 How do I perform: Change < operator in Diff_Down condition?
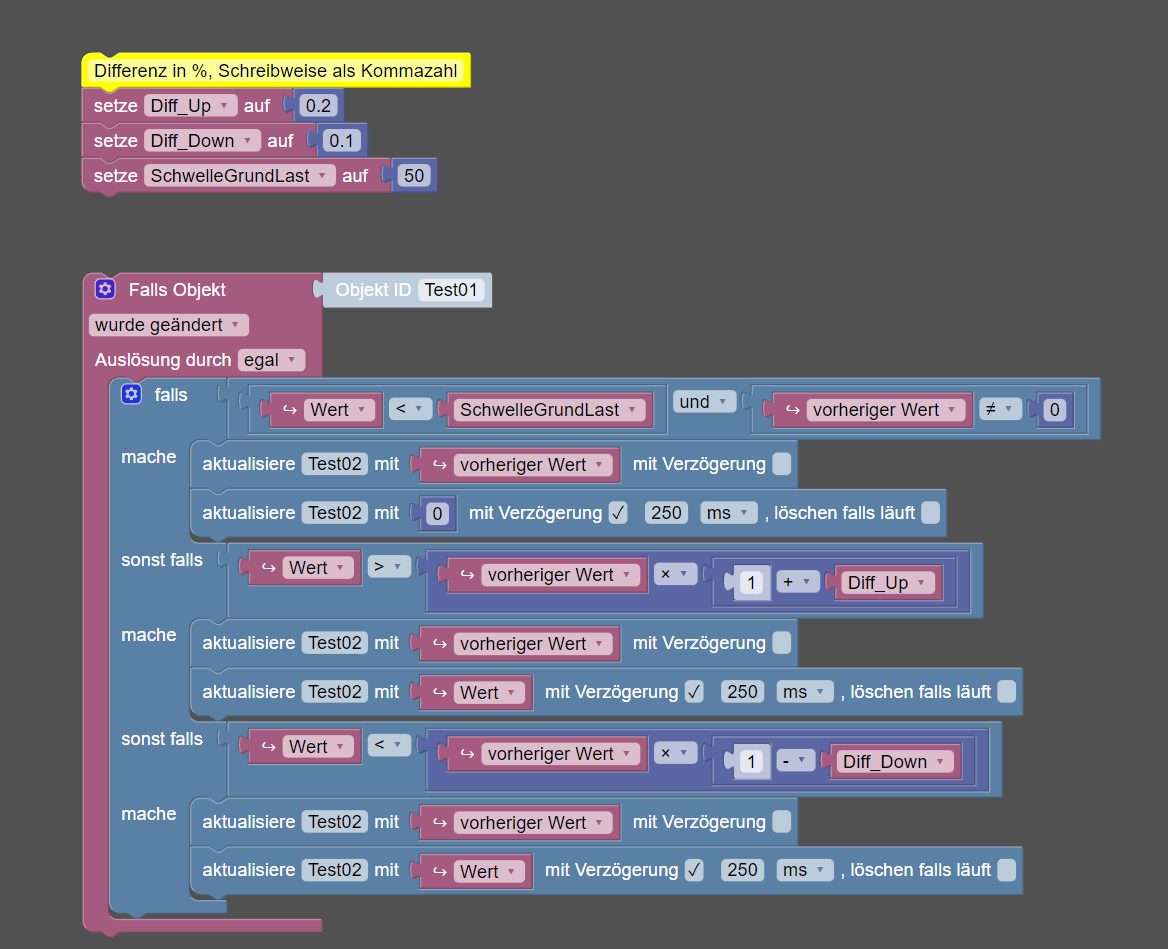click(x=389, y=746)
